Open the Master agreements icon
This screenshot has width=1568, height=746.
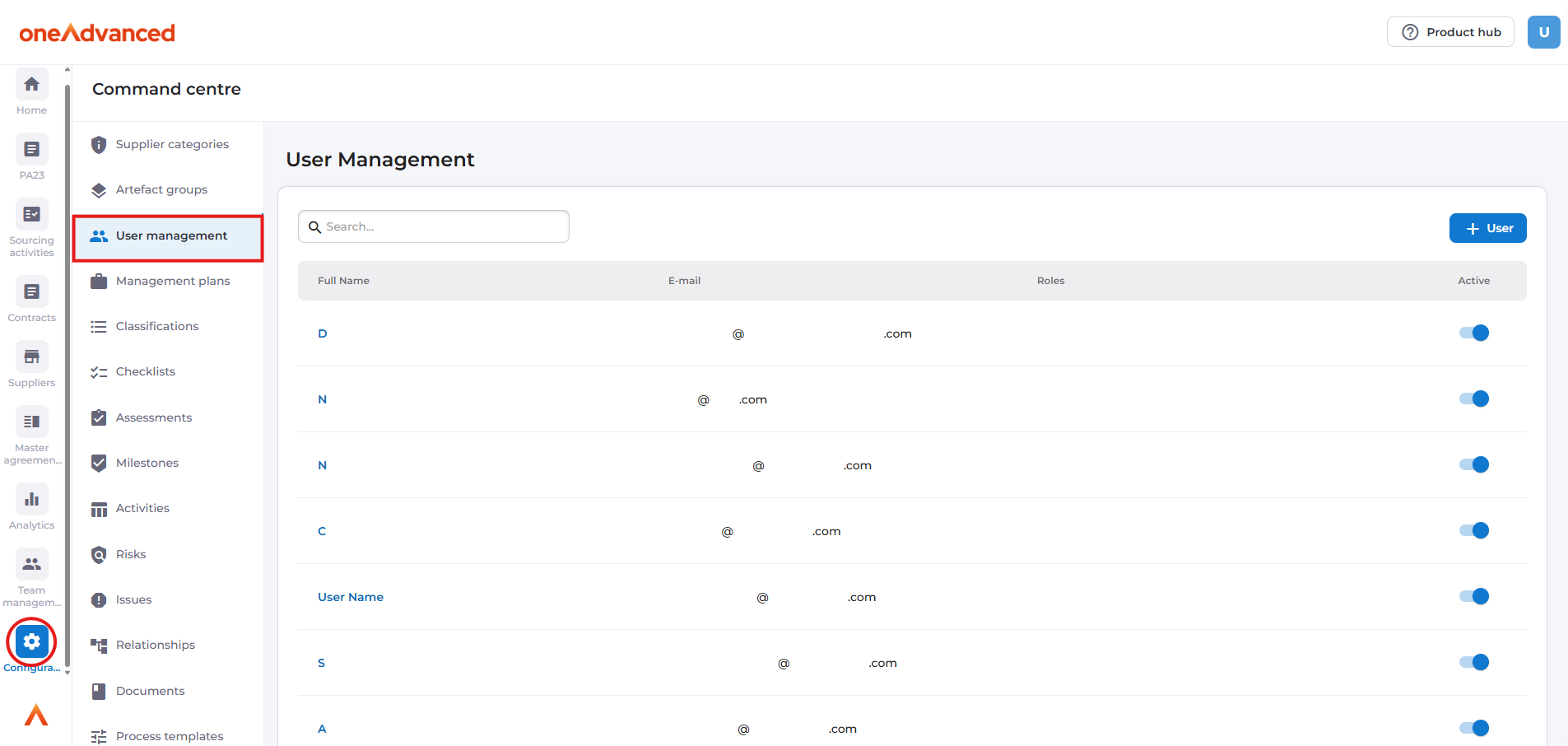coord(31,422)
